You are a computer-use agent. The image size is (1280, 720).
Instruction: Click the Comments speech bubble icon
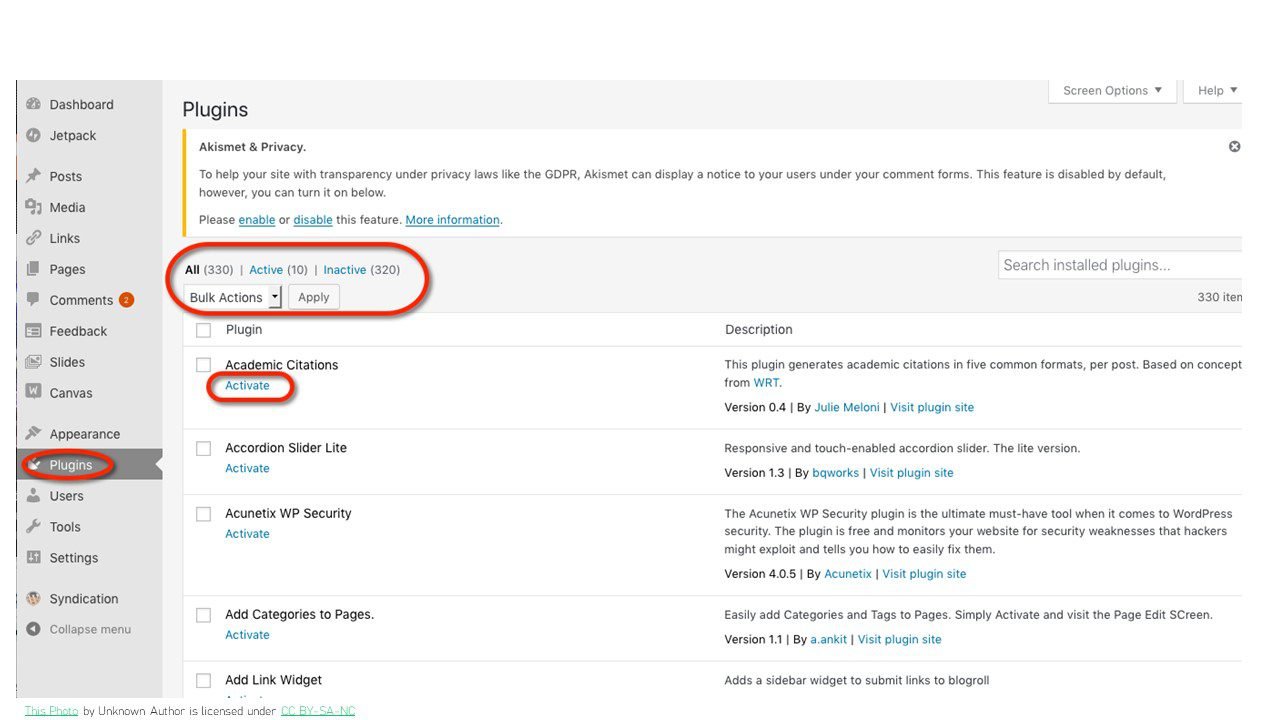click(x=33, y=300)
